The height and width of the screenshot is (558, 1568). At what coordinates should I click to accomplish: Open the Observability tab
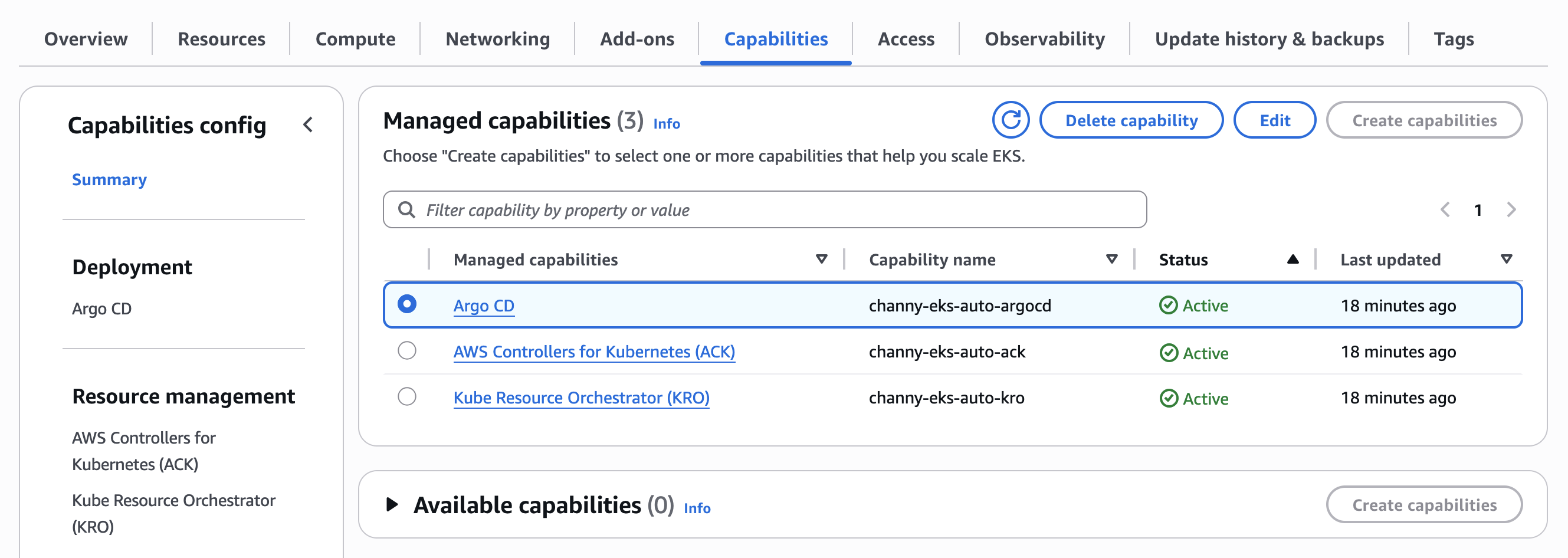coord(1045,39)
